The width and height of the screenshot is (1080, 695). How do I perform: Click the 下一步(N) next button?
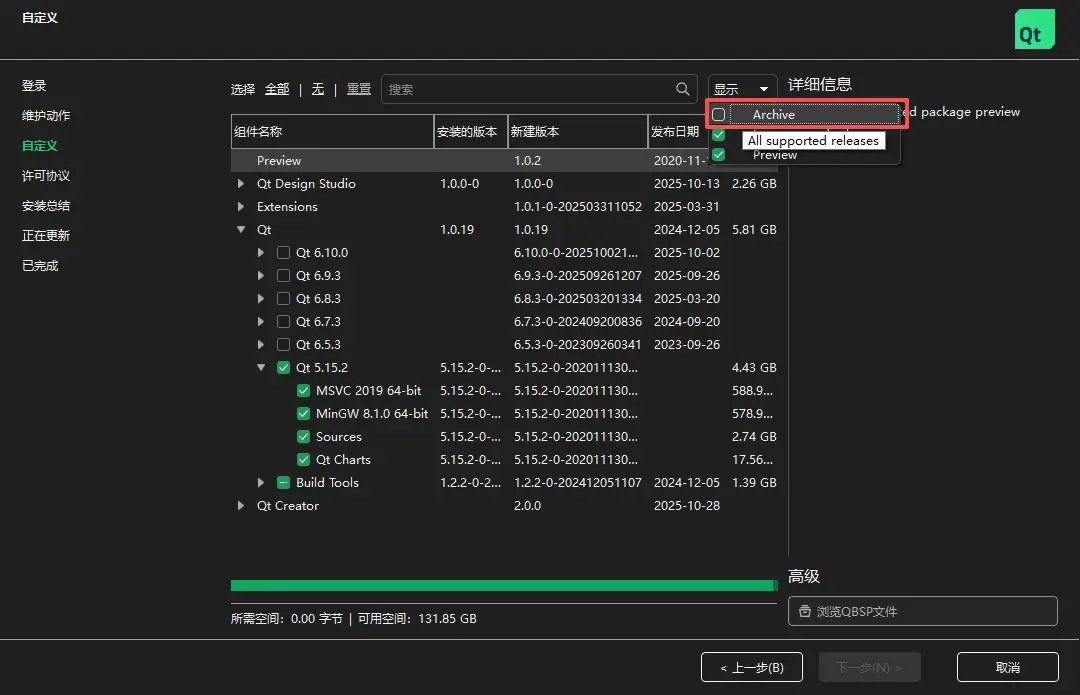869,667
